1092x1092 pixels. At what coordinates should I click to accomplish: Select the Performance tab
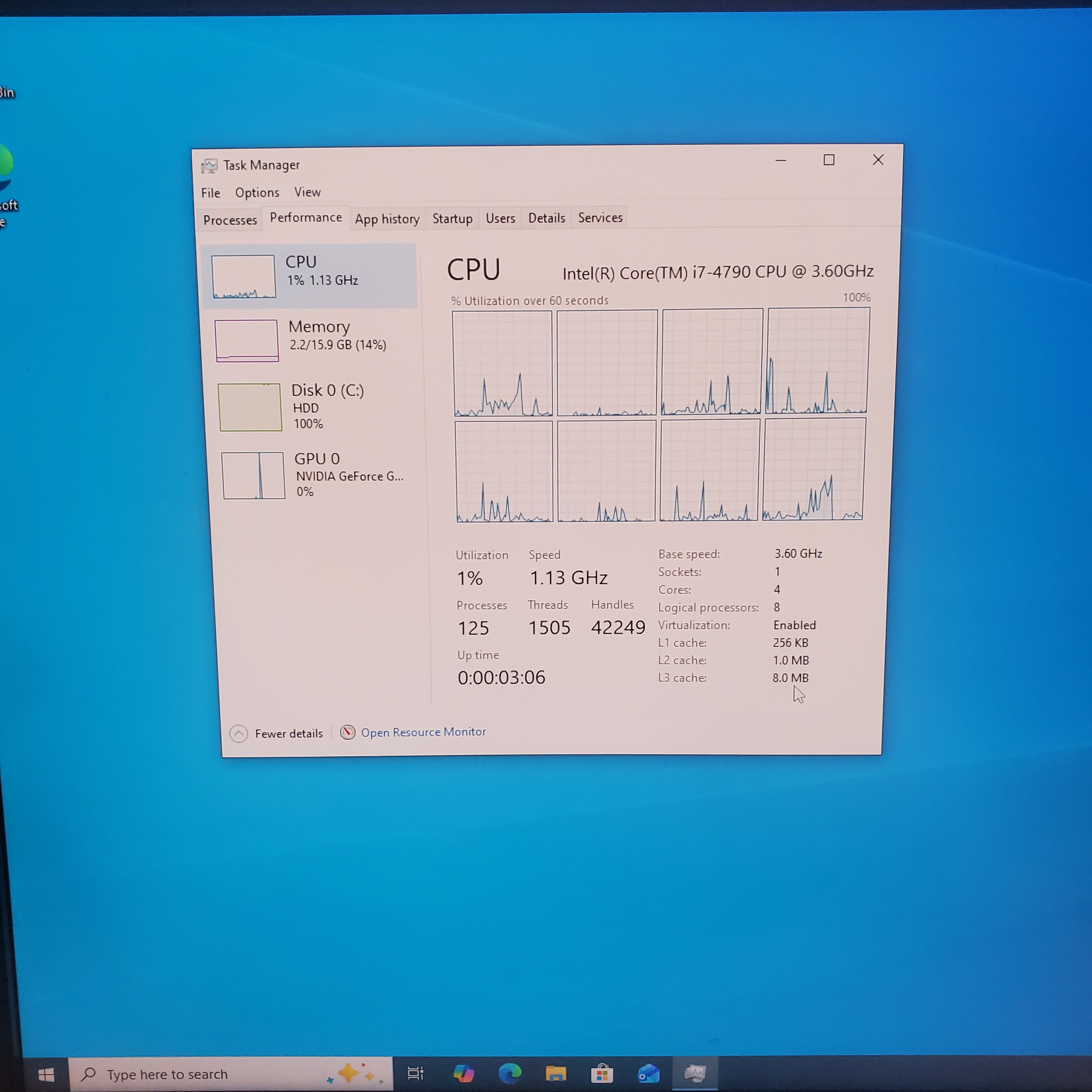point(306,218)
